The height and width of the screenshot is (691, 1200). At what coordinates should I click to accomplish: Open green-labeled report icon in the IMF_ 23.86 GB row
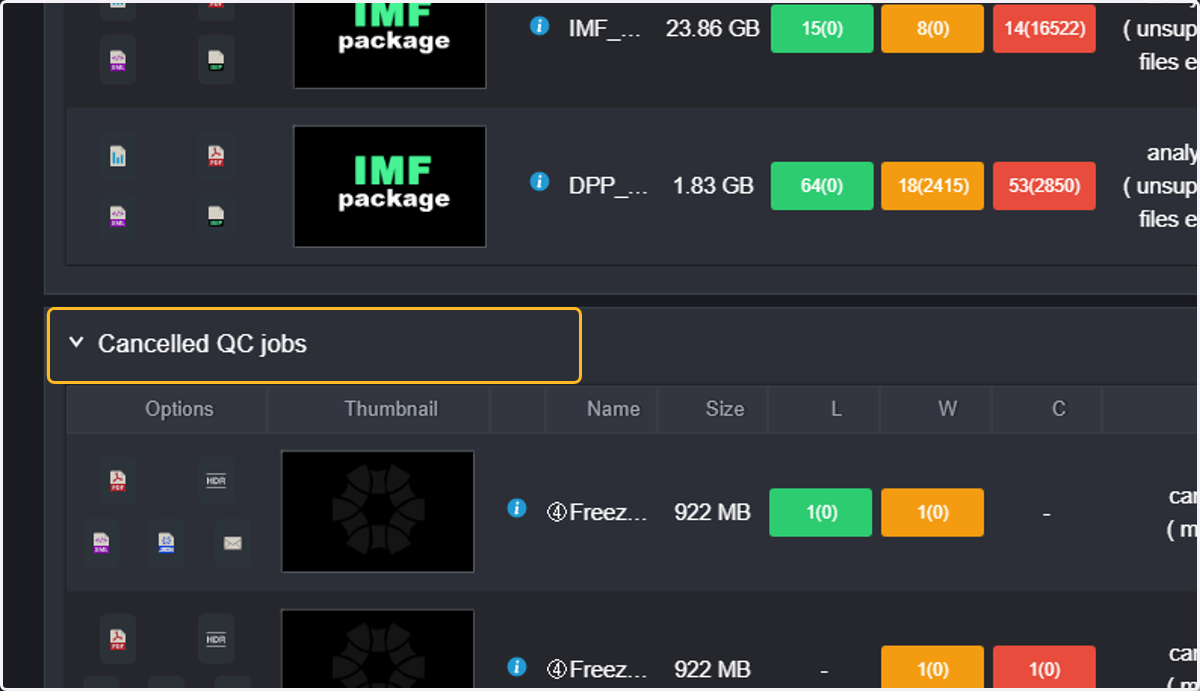(x=216, y=60)
